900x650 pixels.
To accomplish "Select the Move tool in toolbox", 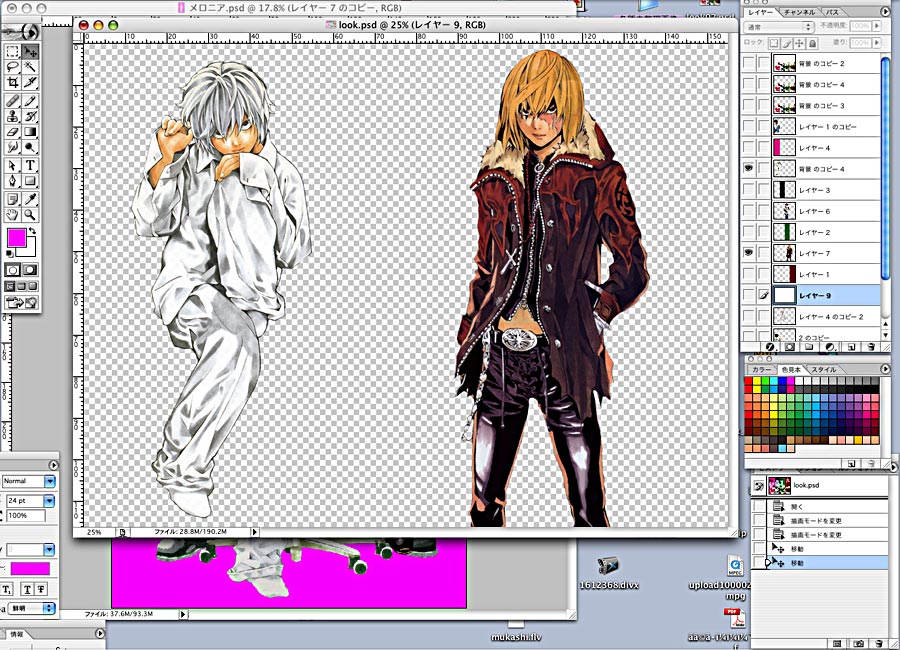I will (x=30, y=51).
